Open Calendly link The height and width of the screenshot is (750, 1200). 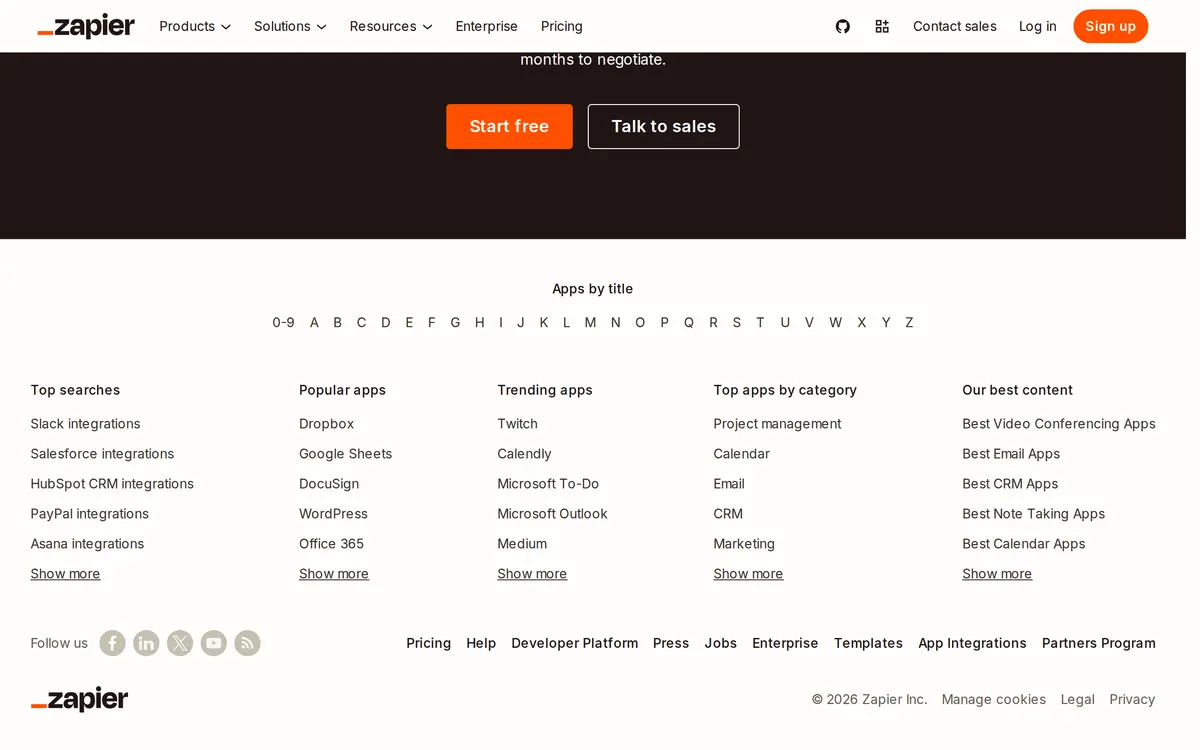(x=525, y=454)
